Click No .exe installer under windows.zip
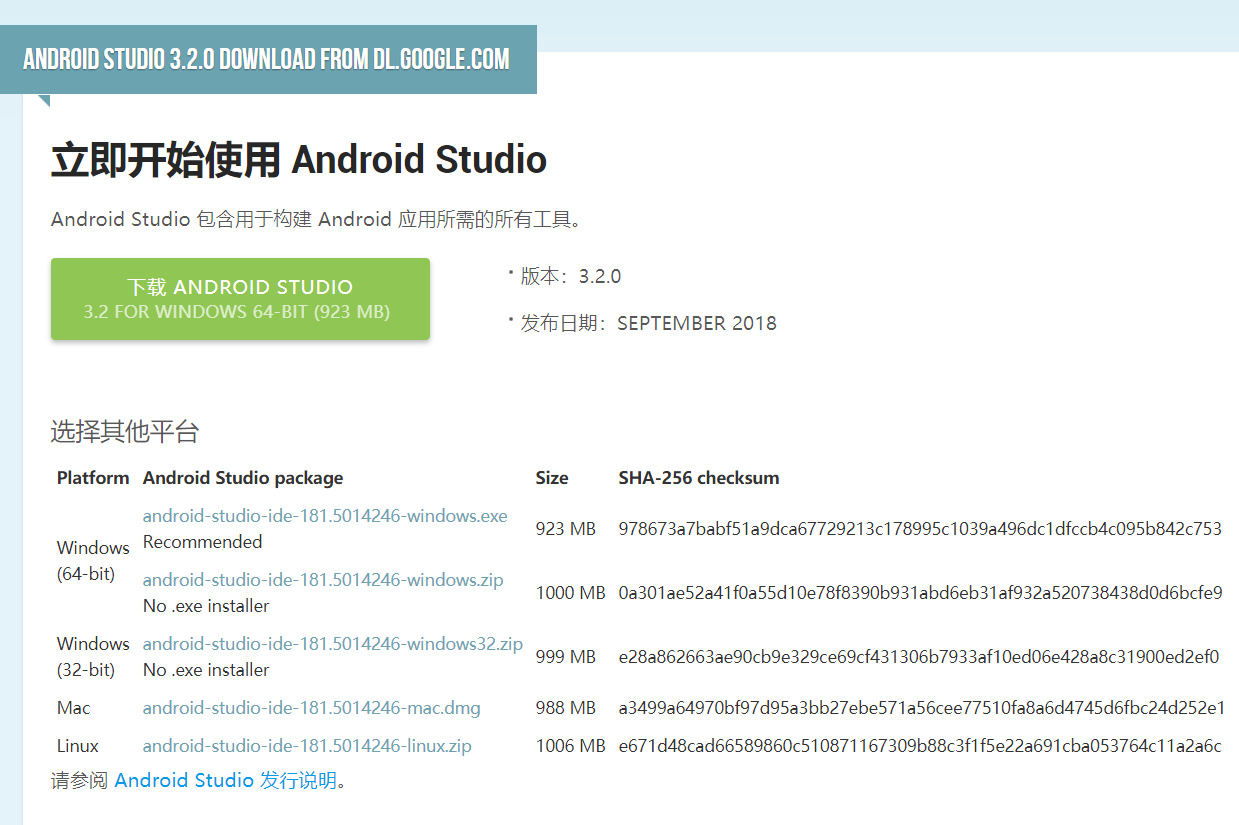Viewport: 1239px width, 825px height. (206, 606)
